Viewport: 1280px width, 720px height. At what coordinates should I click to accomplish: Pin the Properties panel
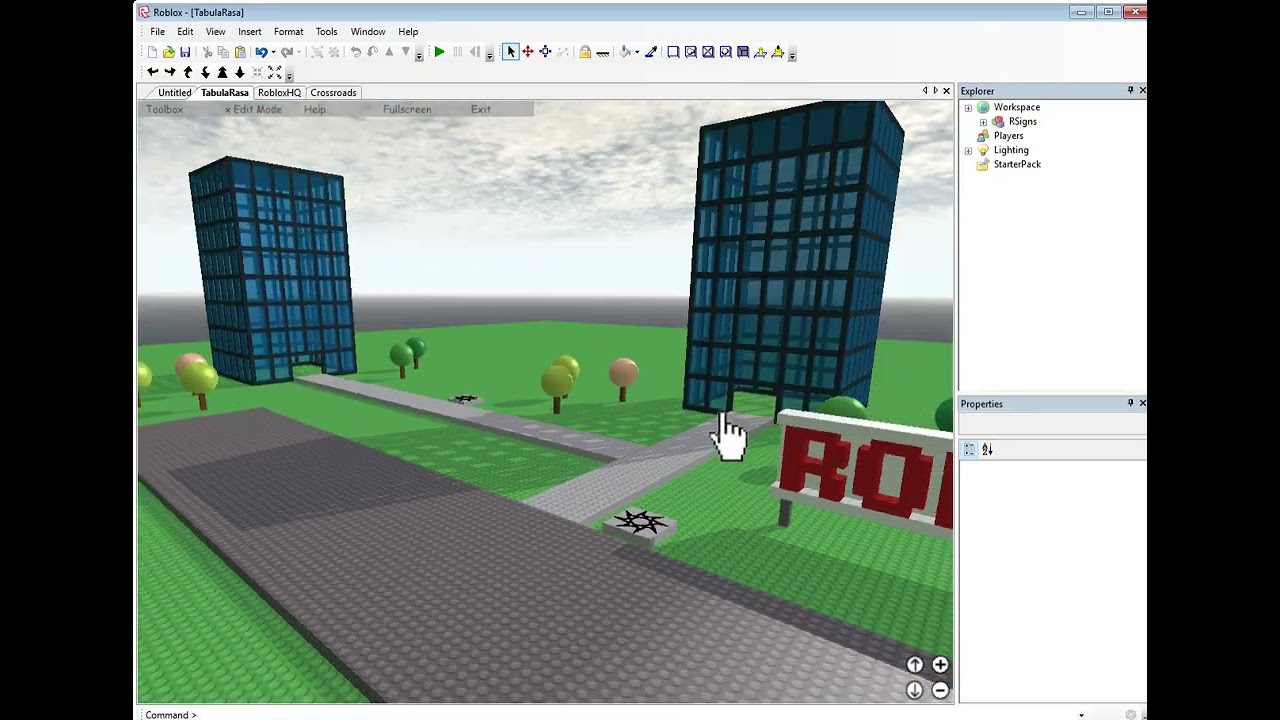tap(1130, 403)
